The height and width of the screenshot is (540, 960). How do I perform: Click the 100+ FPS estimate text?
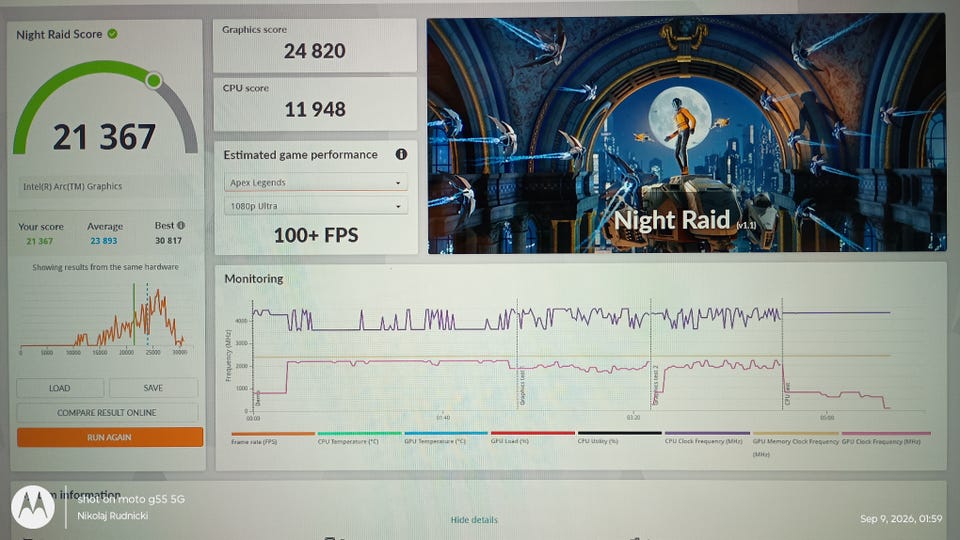pos(316,235)
